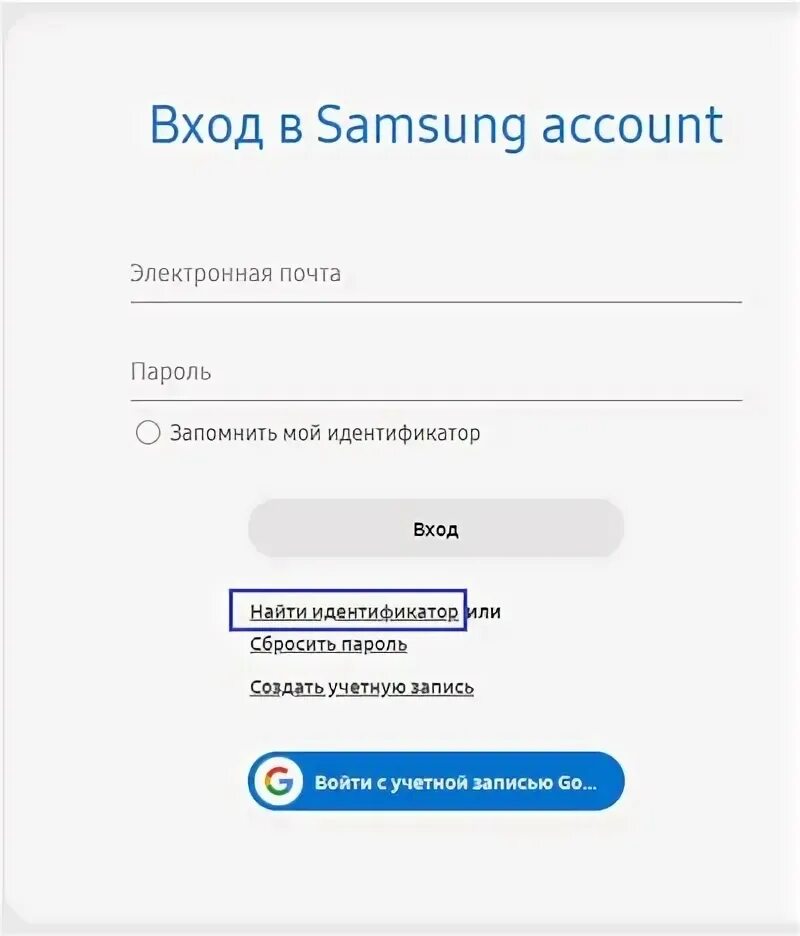Click the highlighted Найти идентификатор box
Screen dimensions: 800x936
348,610
